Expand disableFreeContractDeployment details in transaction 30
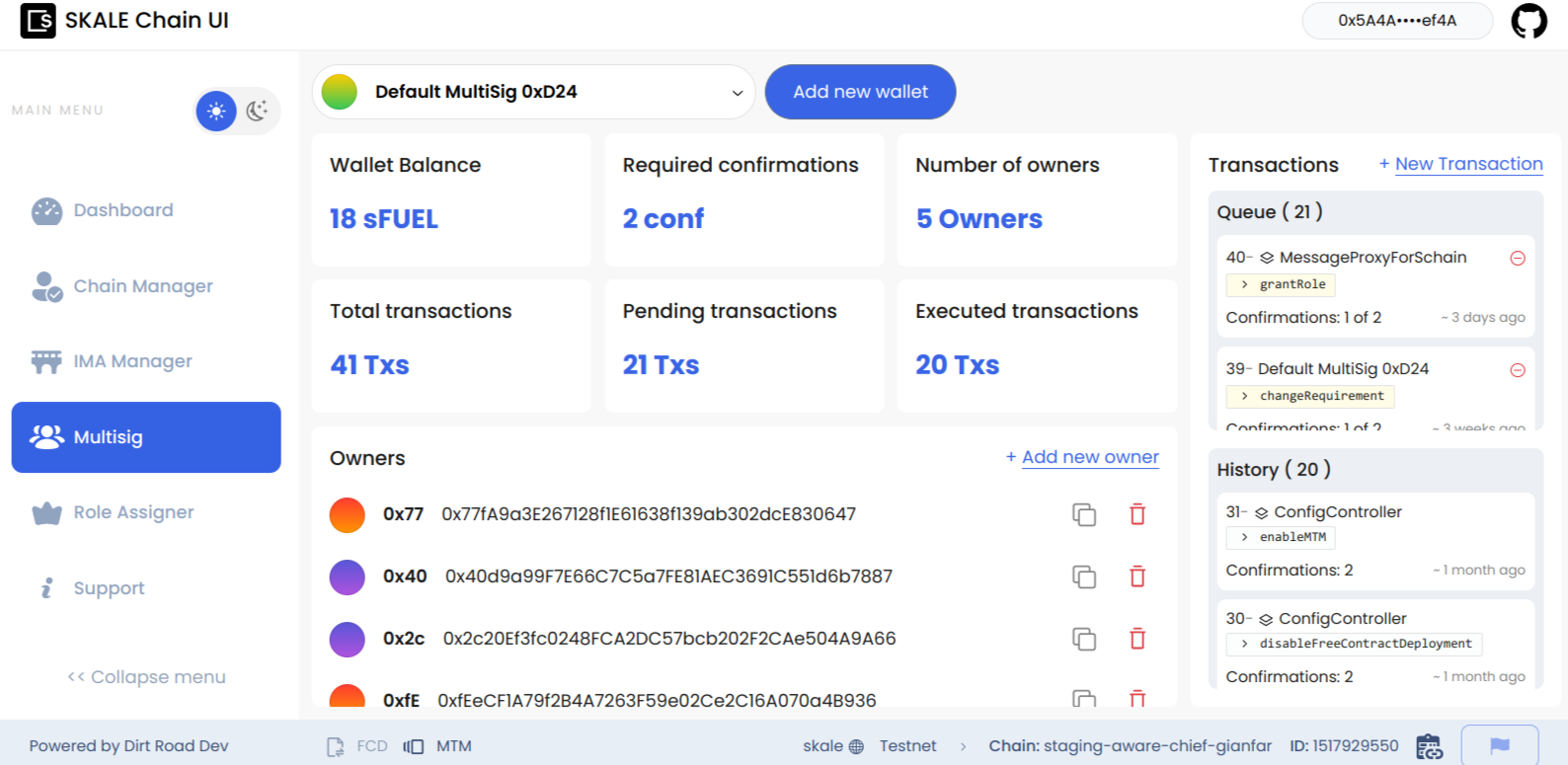This screenshot has width=1568, height=765. tap(1354, 644)
